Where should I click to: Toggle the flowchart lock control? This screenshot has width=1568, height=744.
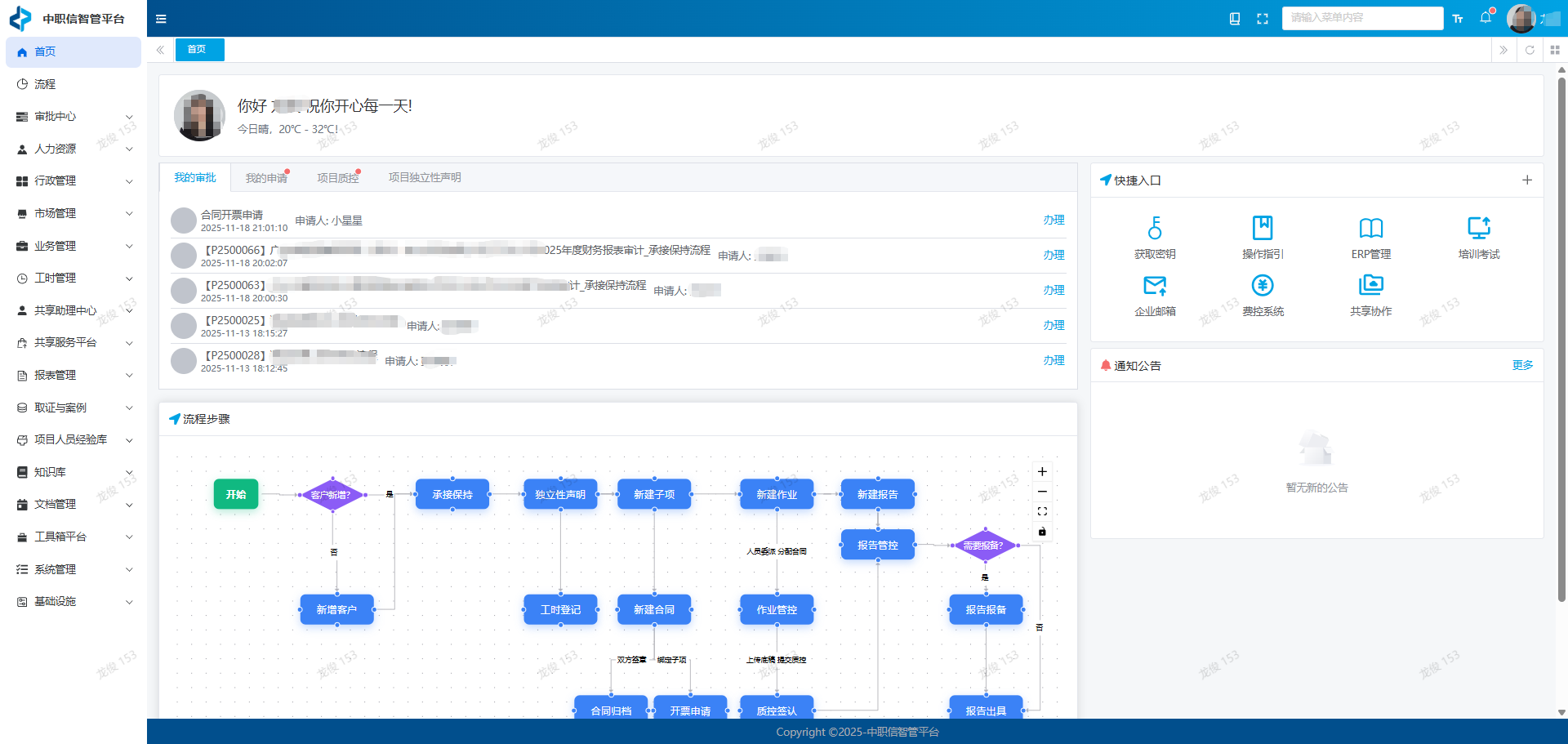click(1042, 532)
